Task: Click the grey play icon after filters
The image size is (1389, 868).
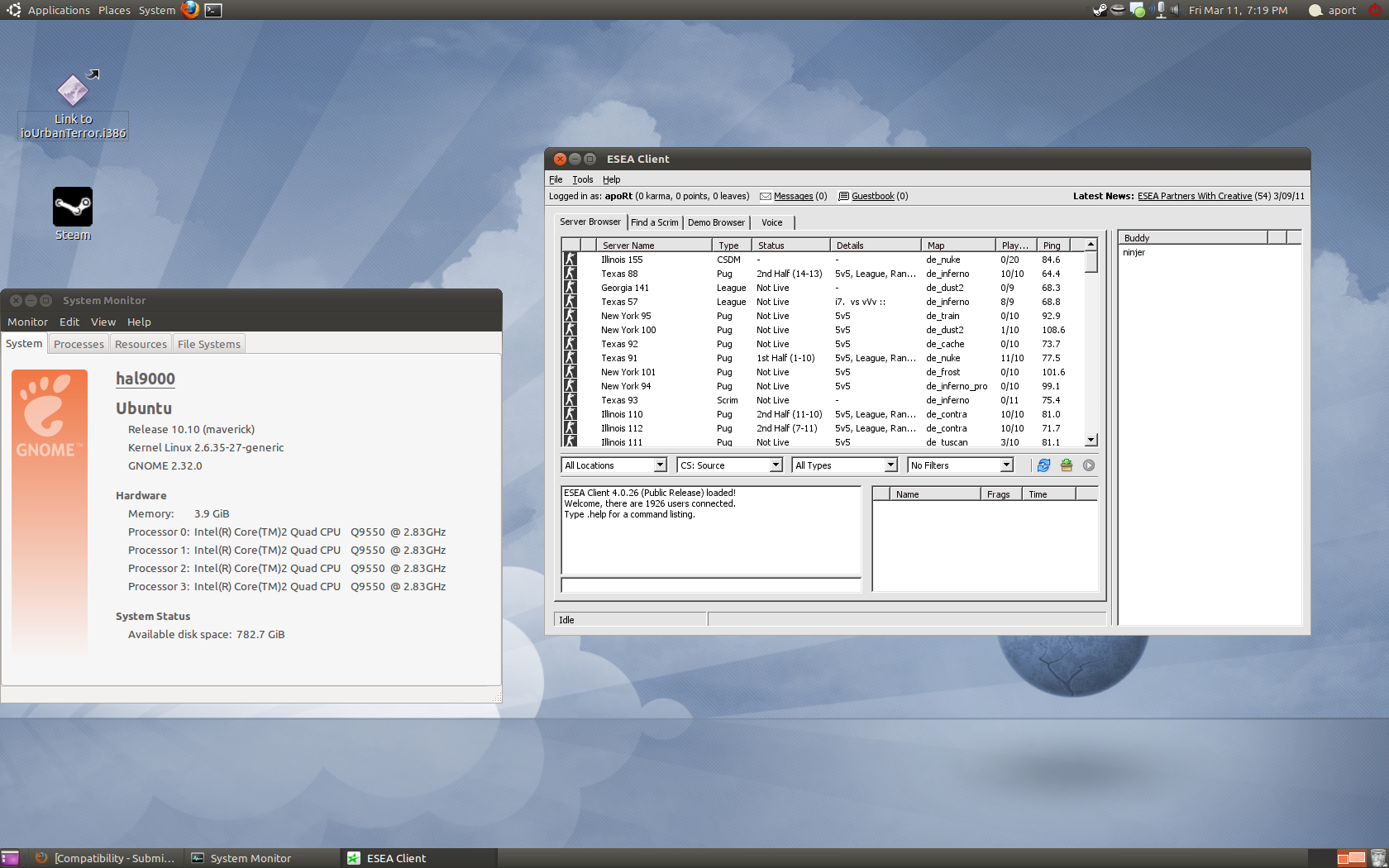Action: coord(1089,465)
